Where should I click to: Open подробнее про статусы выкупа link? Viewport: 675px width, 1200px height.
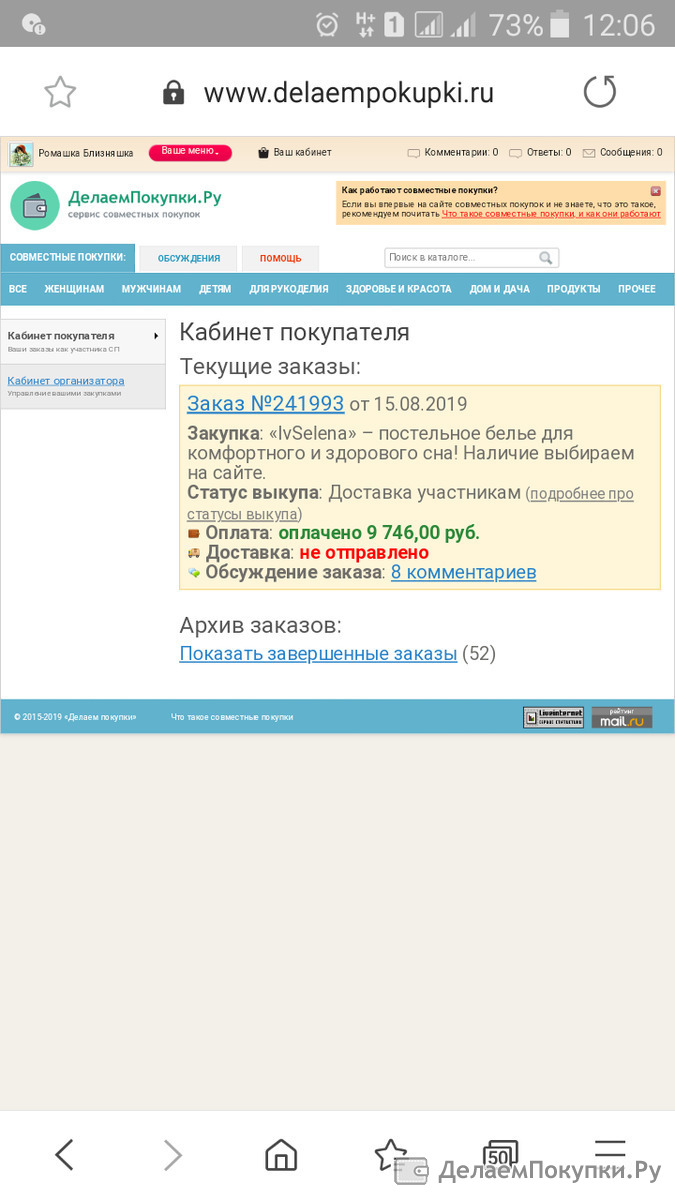[411, 503]
